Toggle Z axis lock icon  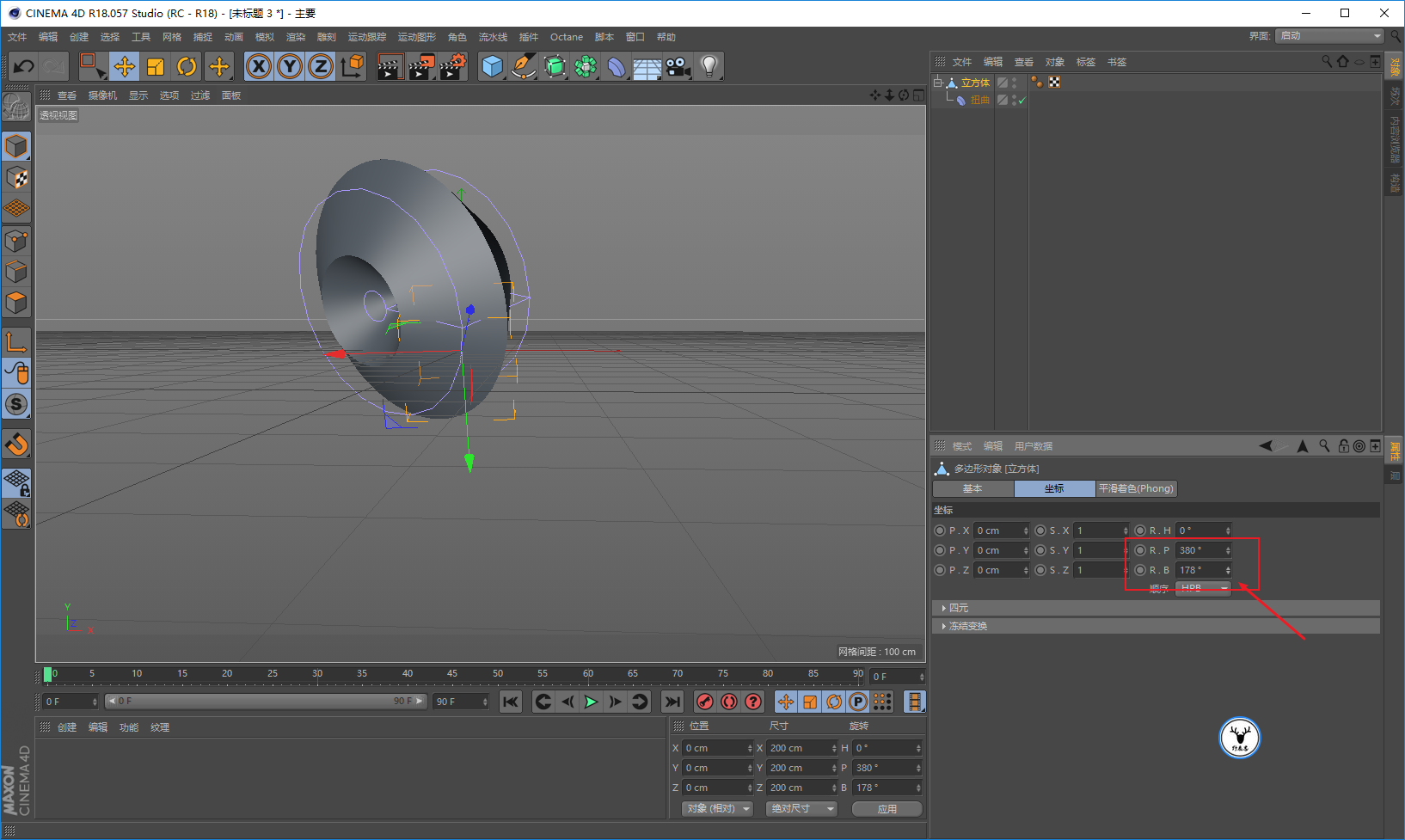pyautogui.click(x=321, y=66)
